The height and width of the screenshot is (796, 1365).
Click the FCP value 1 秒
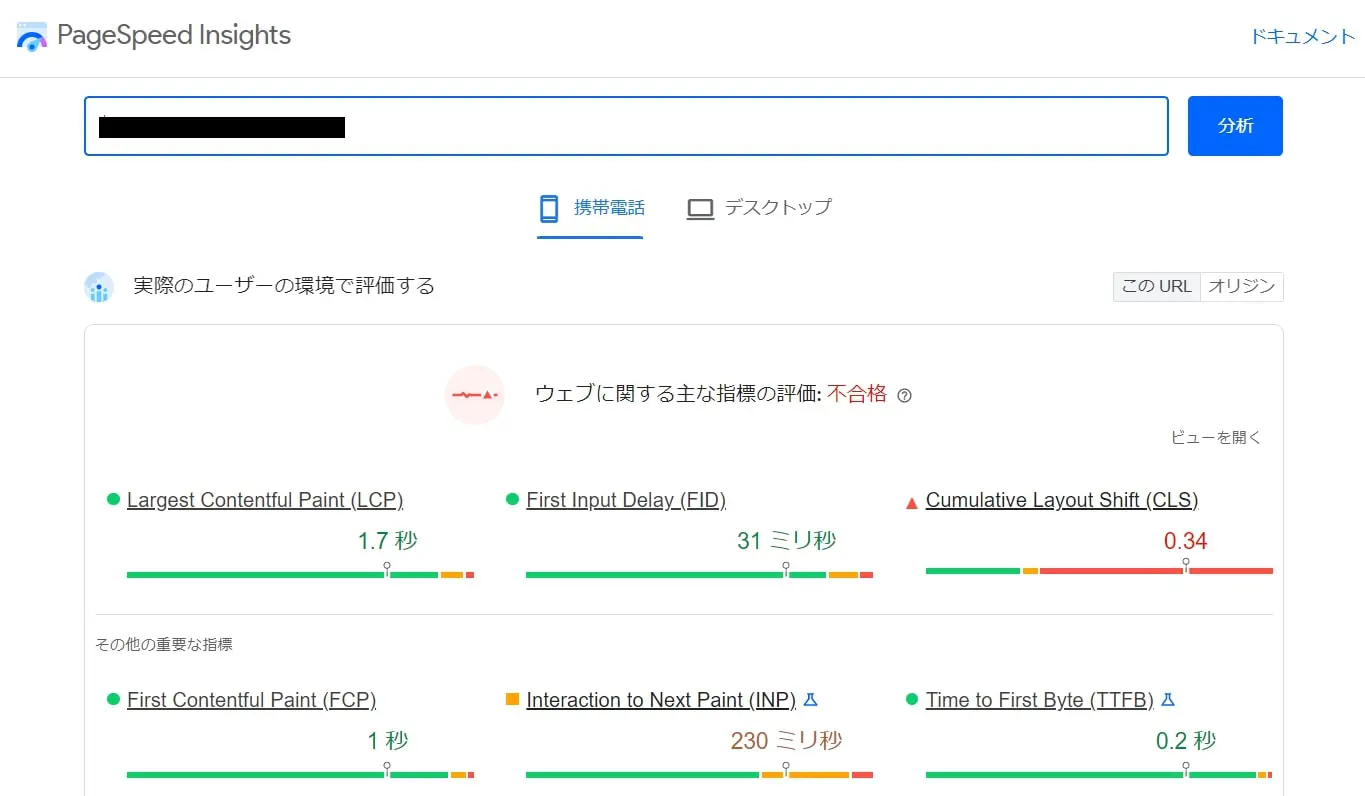click(388, 741)
